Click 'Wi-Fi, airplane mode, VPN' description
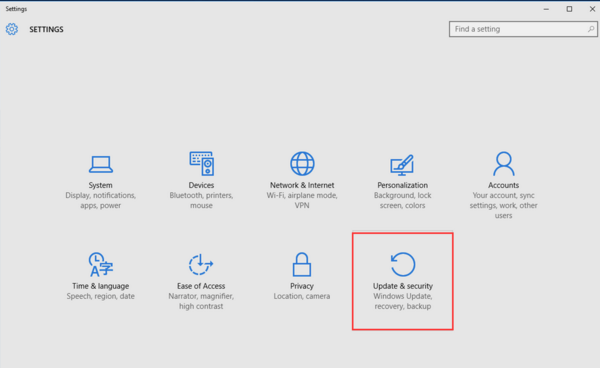This screenshot has width=600, height=368. [x=302, y=200]
